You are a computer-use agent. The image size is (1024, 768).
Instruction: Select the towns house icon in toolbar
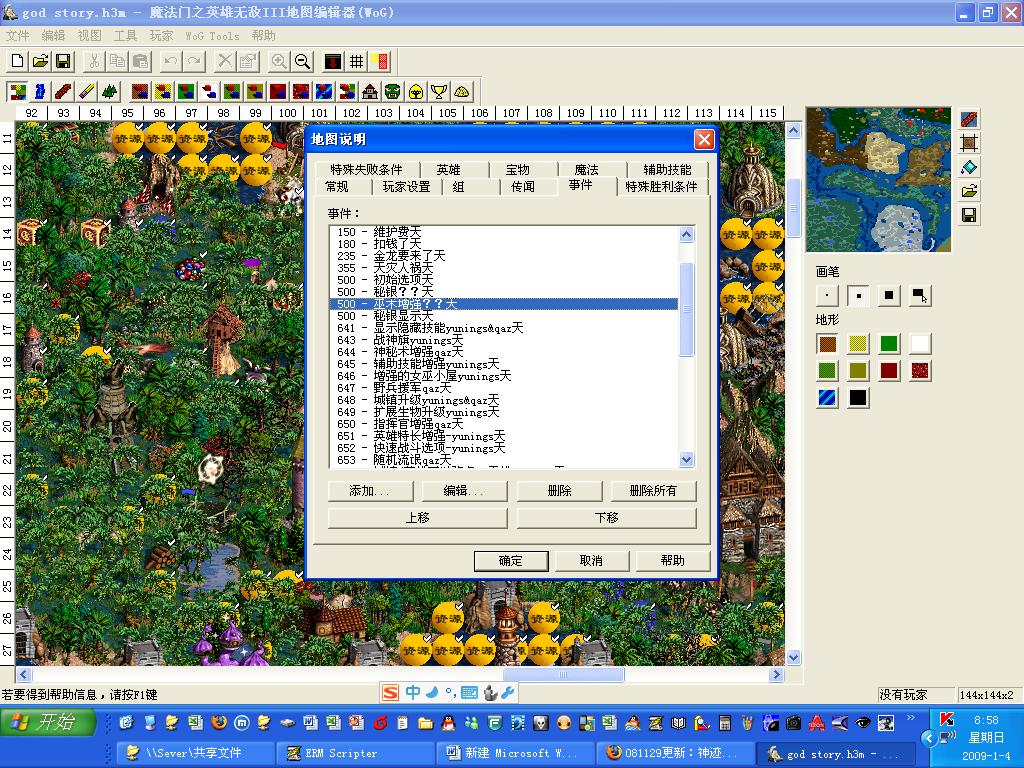[370, 91]
